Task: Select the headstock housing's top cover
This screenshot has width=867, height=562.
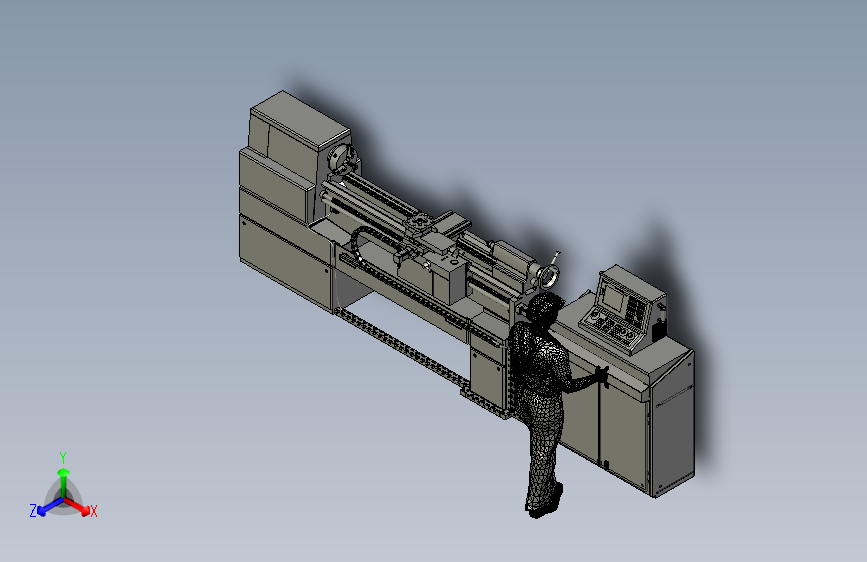Action: pos(301,120)
